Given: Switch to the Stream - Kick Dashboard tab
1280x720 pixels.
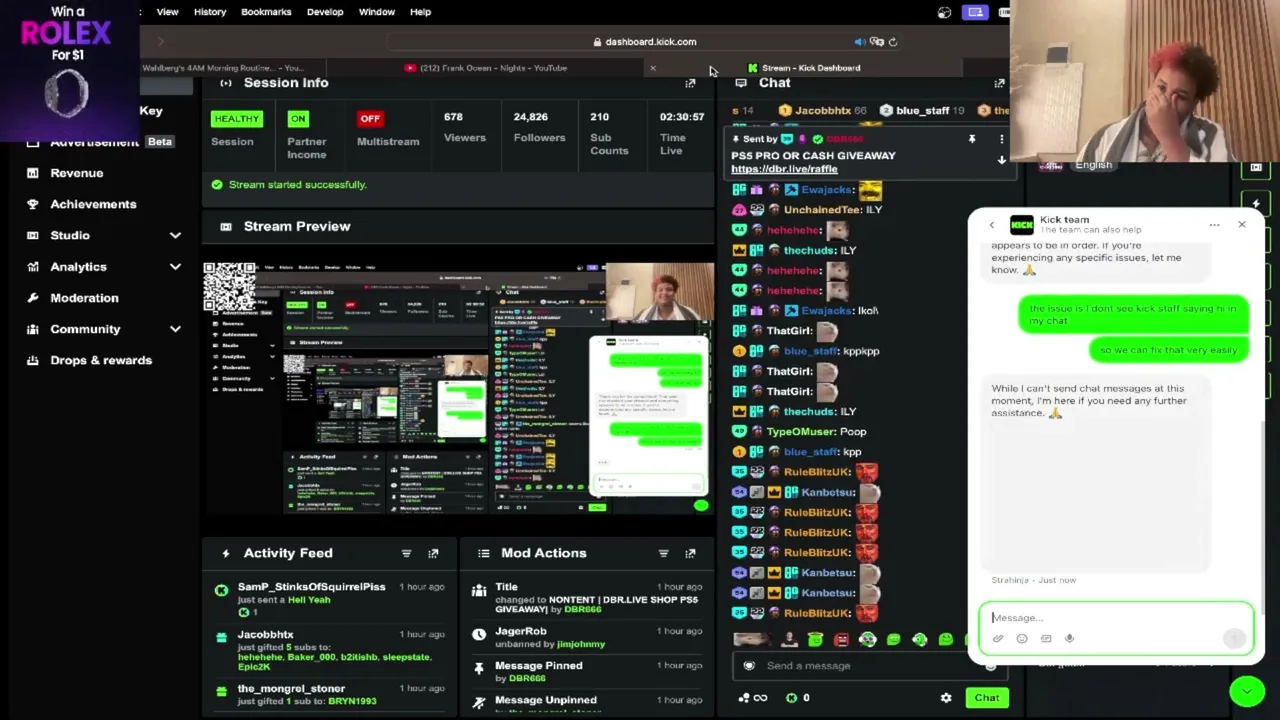Looking at the screenshot, I should [804, 68].
